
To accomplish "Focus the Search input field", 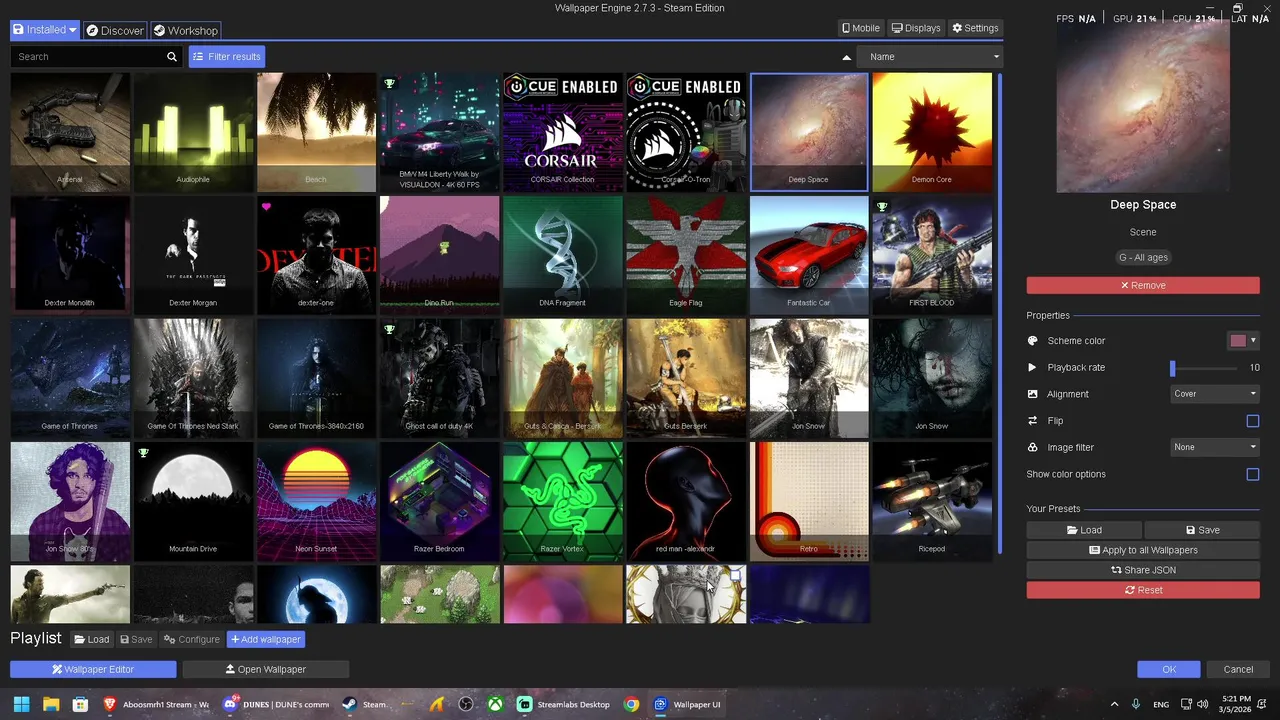I will point(88,57).
